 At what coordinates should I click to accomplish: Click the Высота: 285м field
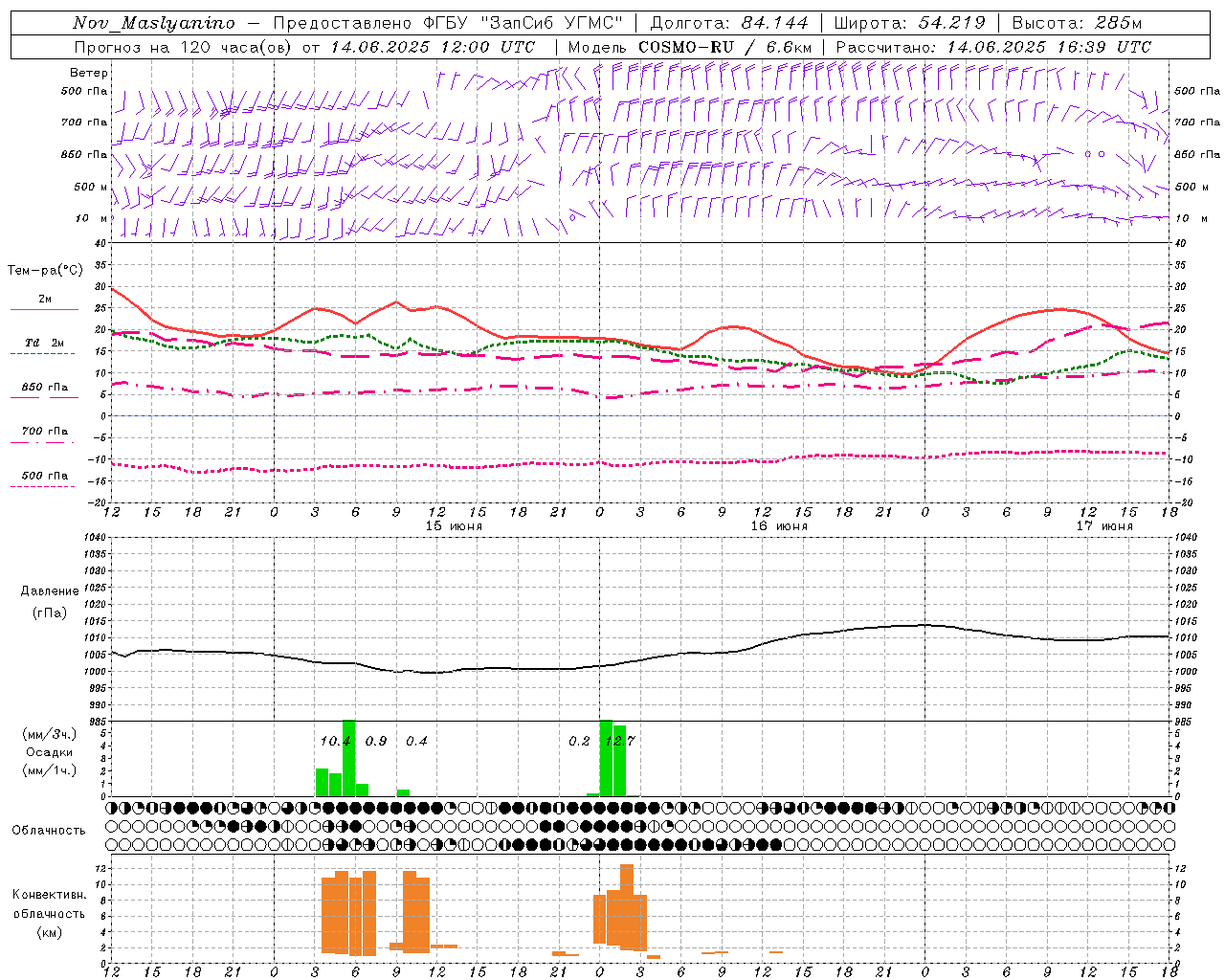click(1077, 23)
